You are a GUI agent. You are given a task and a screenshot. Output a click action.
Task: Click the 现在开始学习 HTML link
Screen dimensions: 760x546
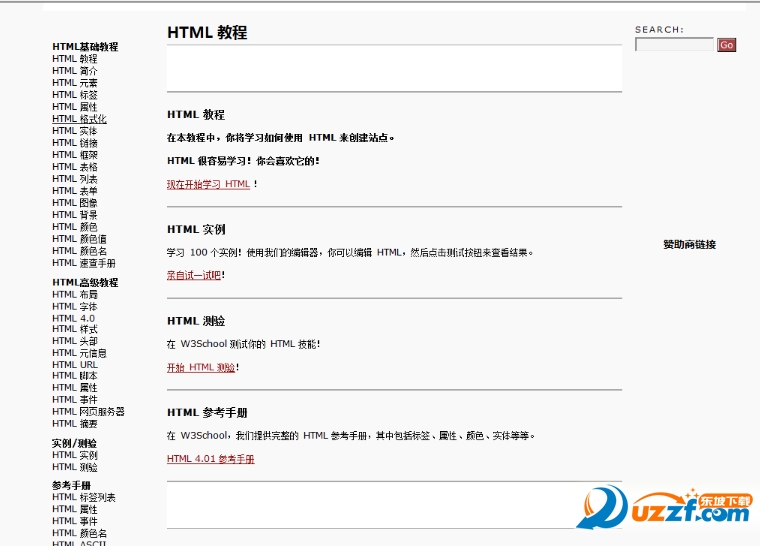click(x=208, y=184)
